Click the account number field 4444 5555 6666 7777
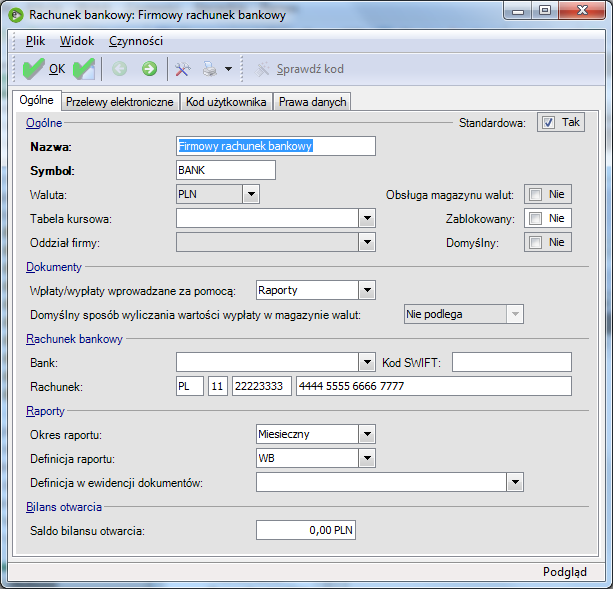The width and height of the screenshot is (613, 589). click(x=434, y=386)
